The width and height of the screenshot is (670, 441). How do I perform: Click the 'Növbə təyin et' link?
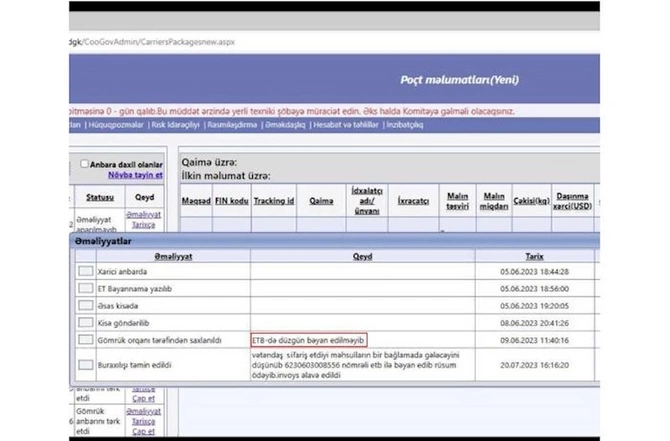coord(135,175)
